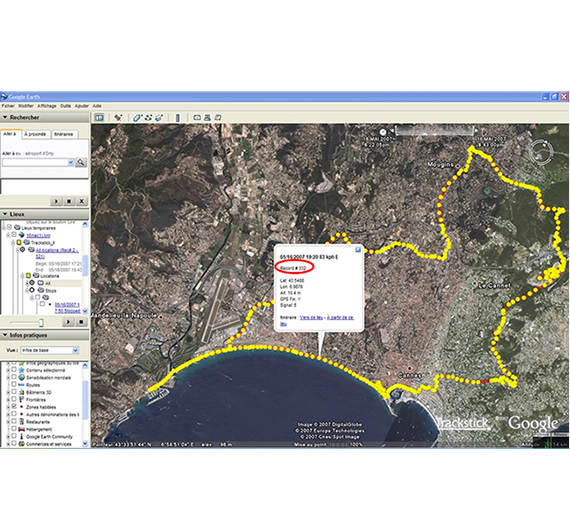The width and height of the screenshot is (570, 526).
Task: Open the Ajouter menu
Action: tap(82, 106)
